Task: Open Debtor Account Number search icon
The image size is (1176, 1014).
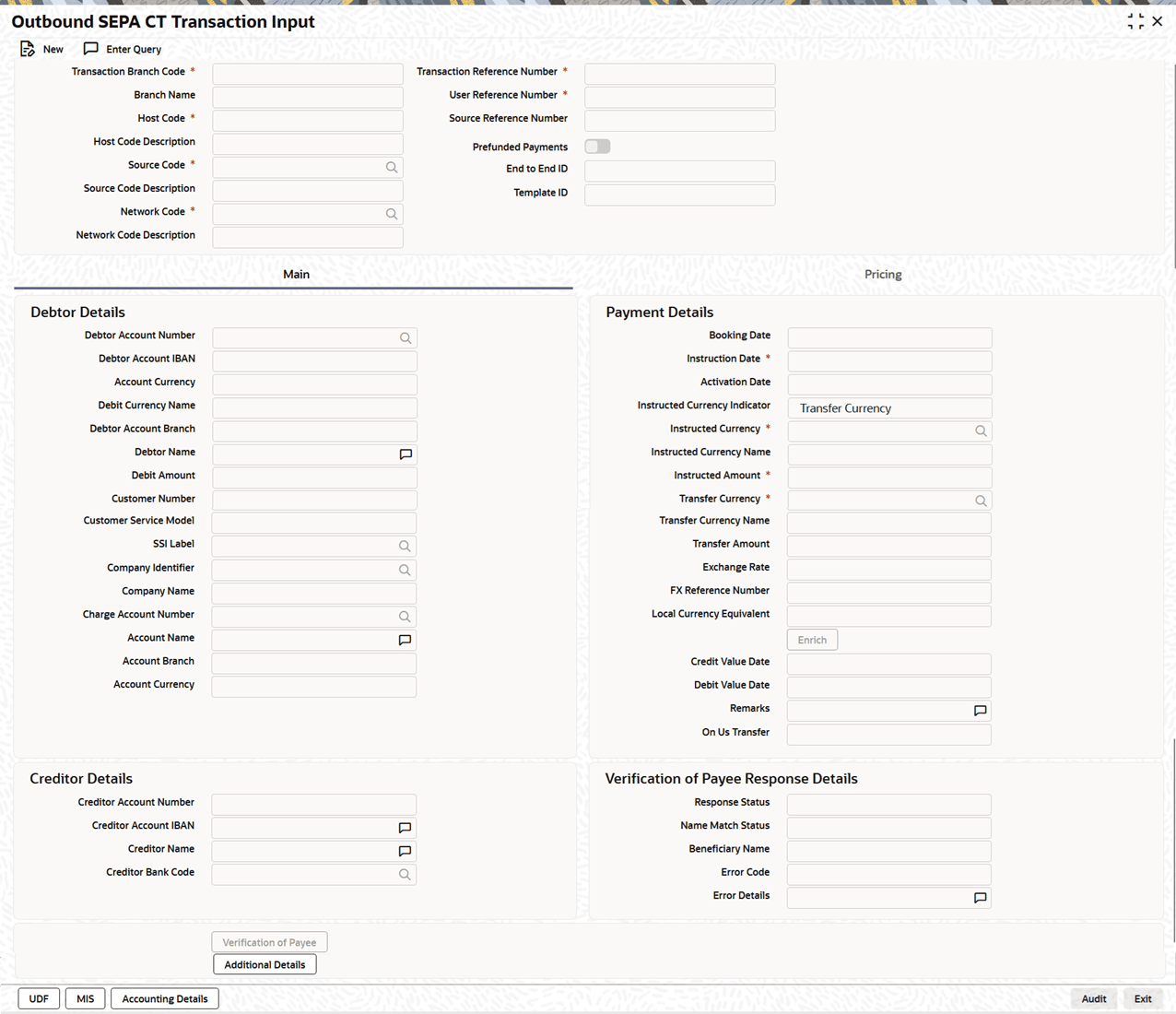Action: [x=406, y=338]
